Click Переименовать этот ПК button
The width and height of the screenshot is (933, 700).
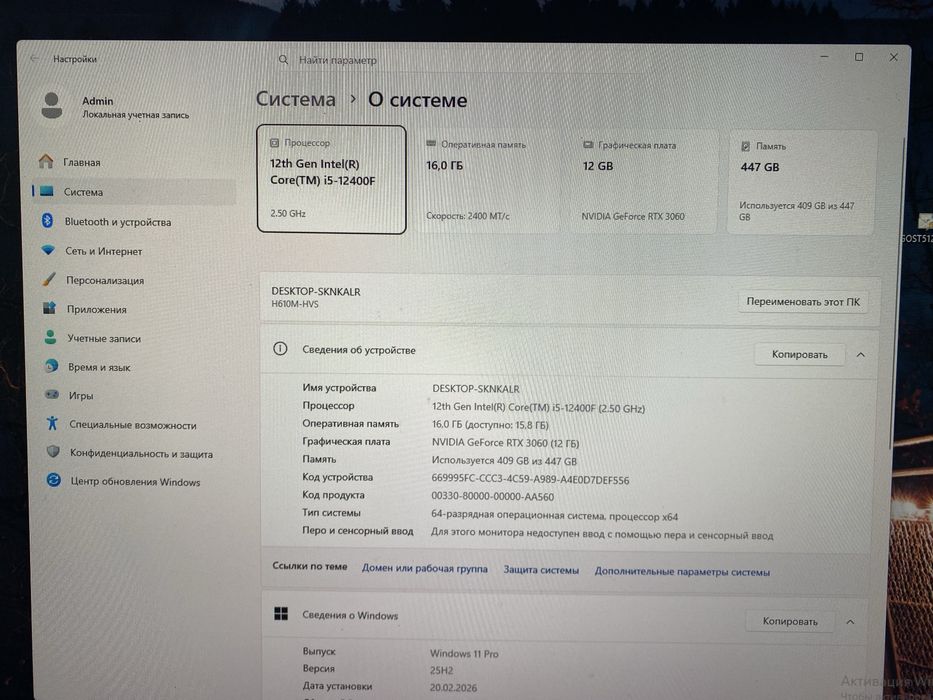tap(803, 302)
